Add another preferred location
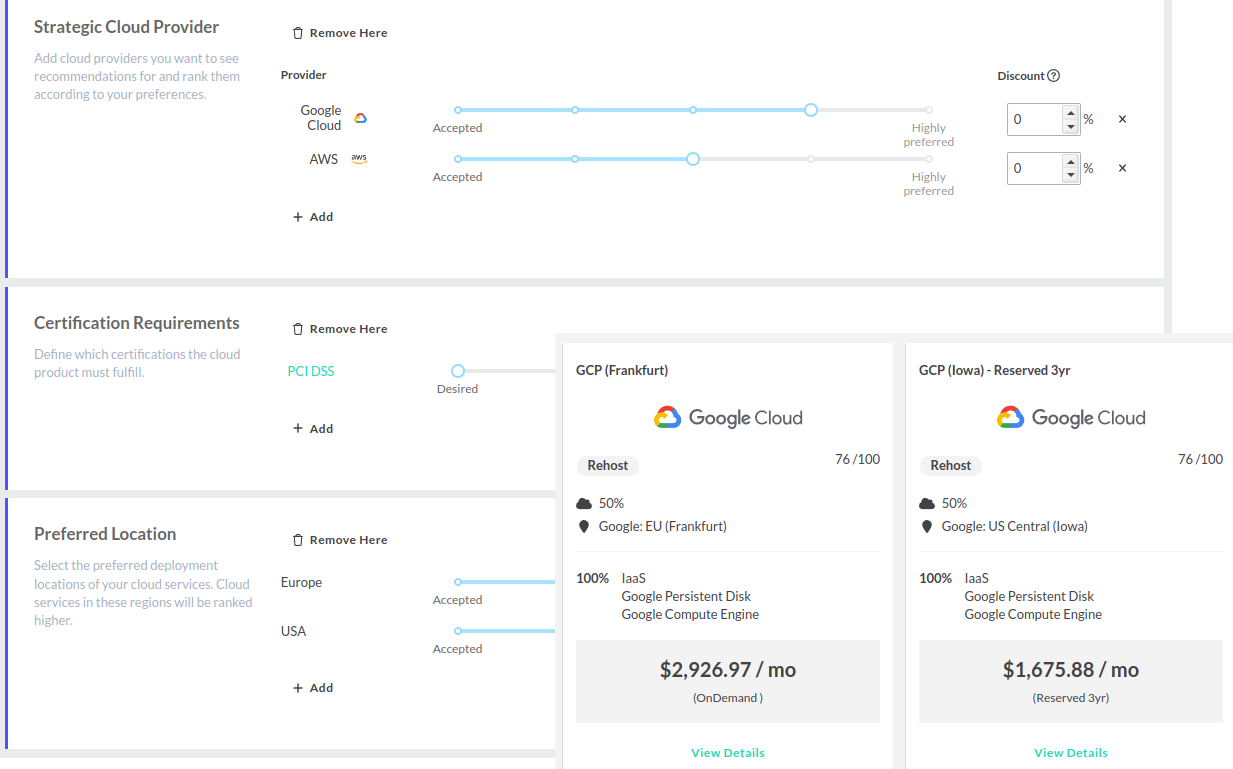 (313, 688)
